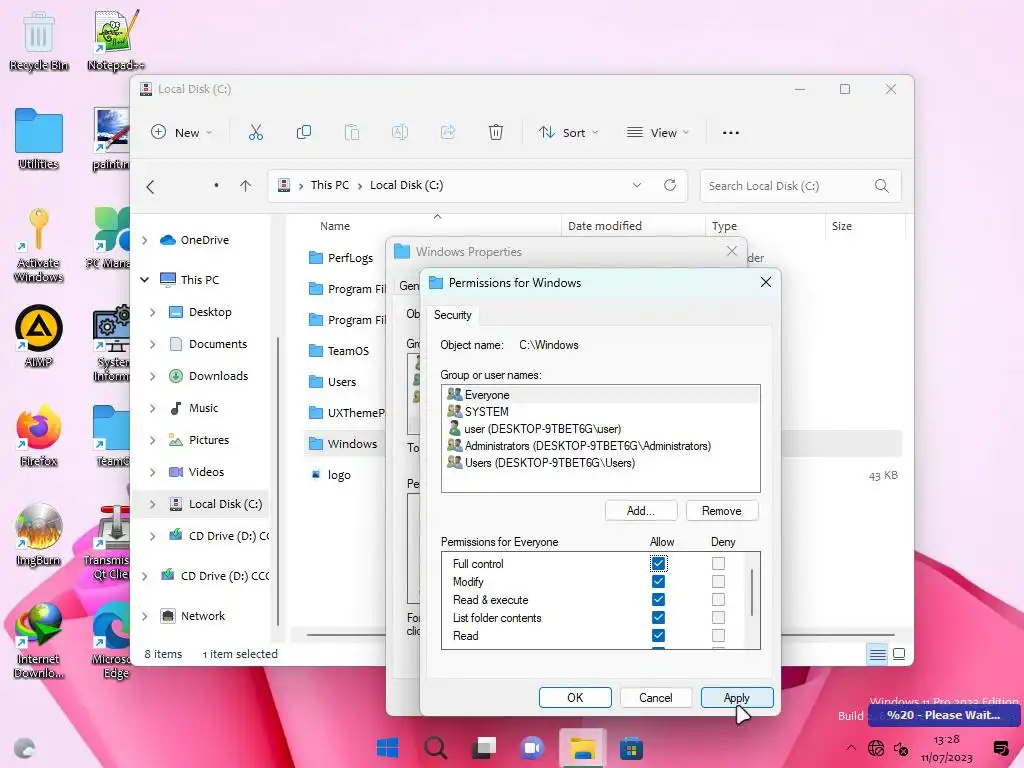Collapse This PC tree node
Image resolution: width=1024 pixels, height=768 pixels.
click(x=145, y=280)
